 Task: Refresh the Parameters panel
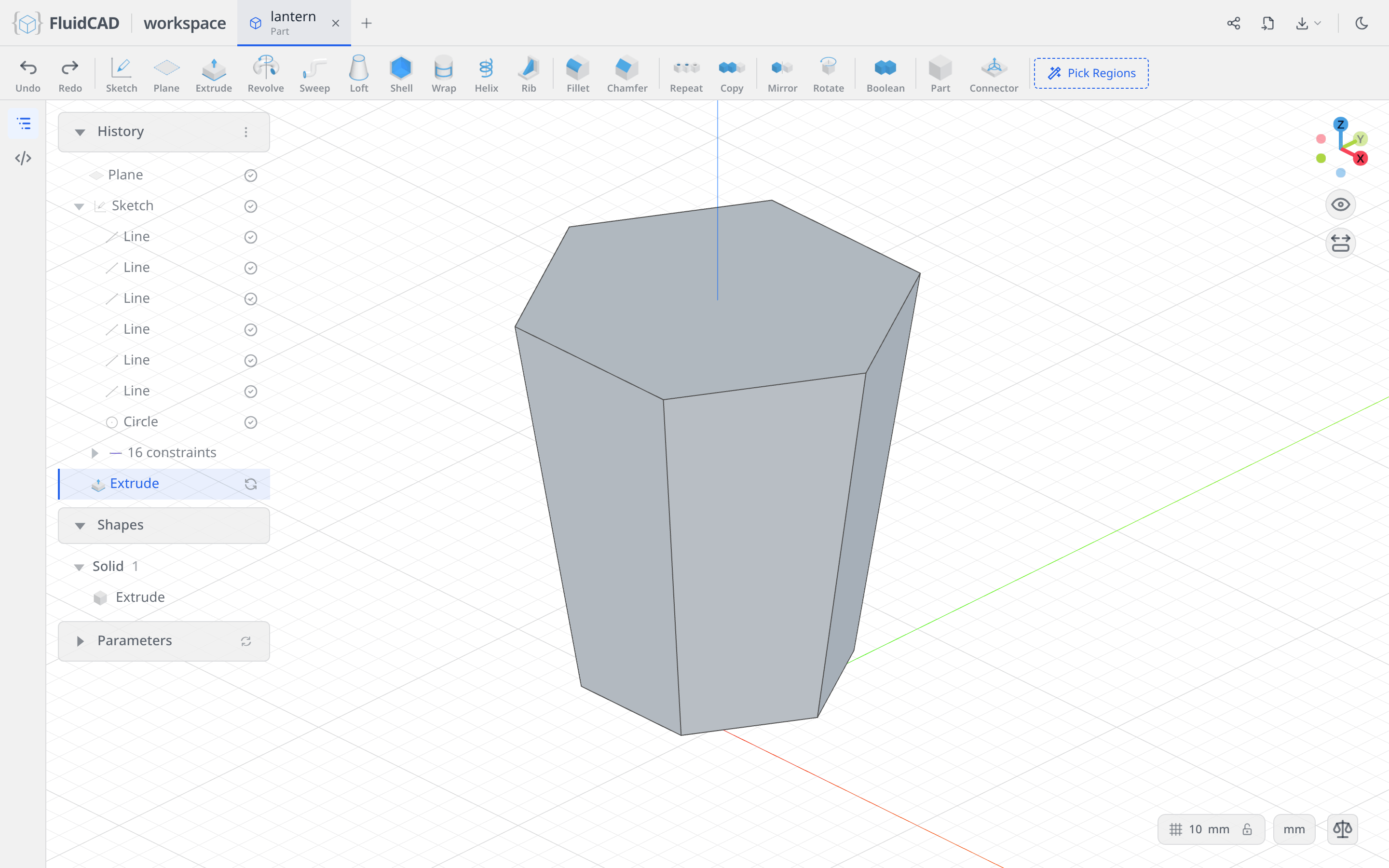pos(245,641)
